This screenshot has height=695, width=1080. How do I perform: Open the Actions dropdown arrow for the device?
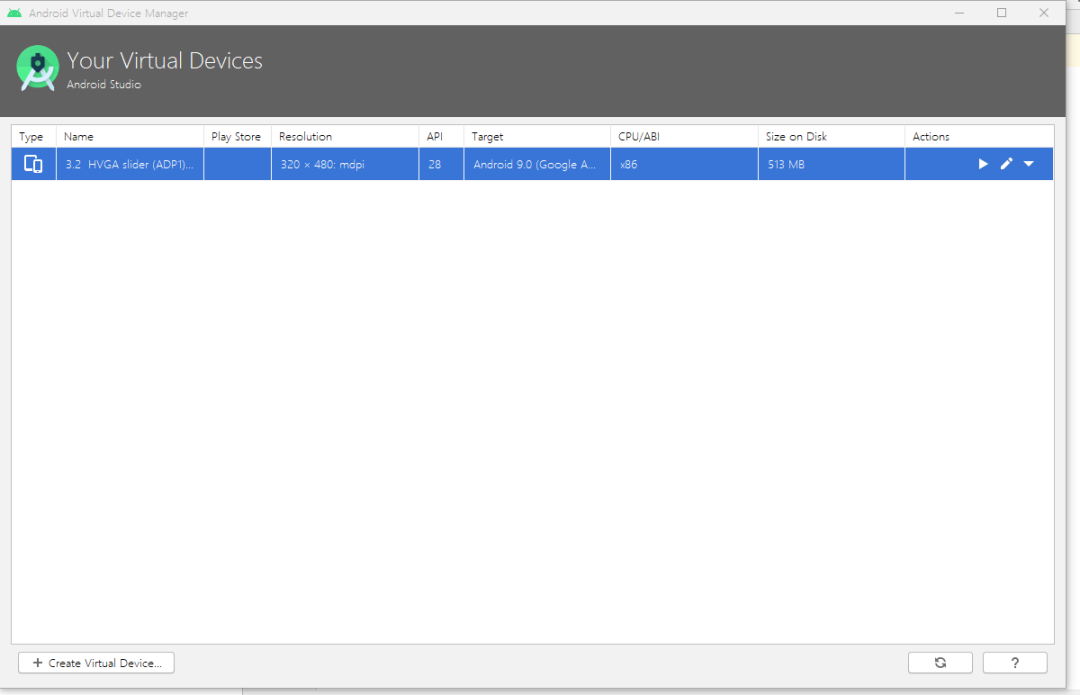[1028, 164]
